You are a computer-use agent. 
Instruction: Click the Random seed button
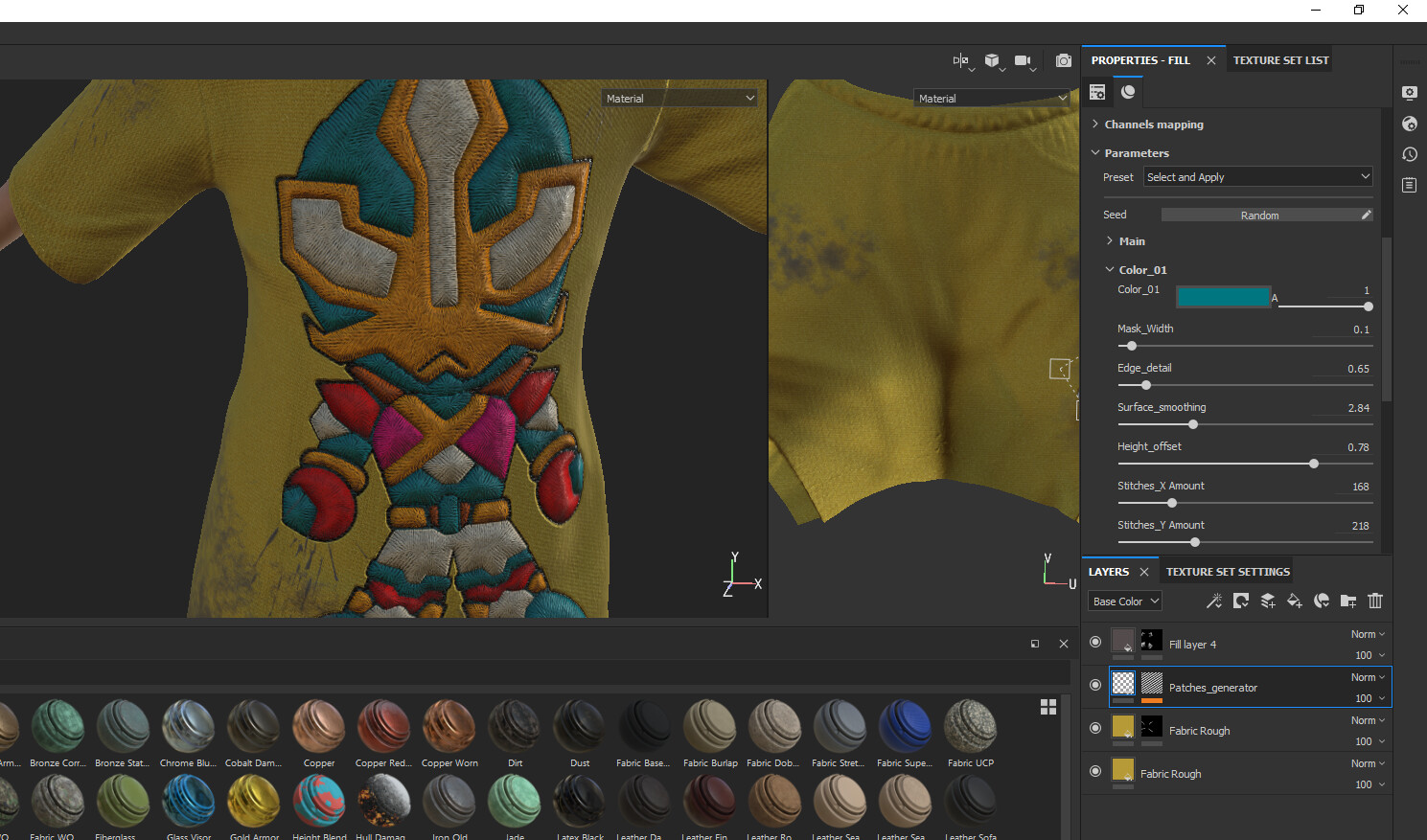1259,216
